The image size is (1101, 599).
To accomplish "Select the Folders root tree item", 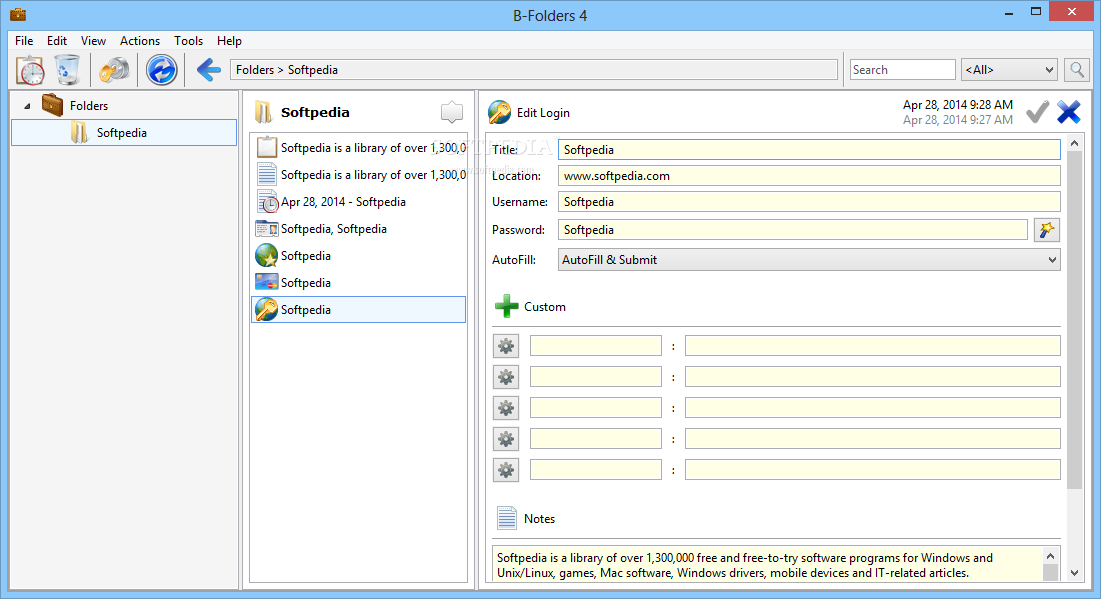I will tap(88, 105).
